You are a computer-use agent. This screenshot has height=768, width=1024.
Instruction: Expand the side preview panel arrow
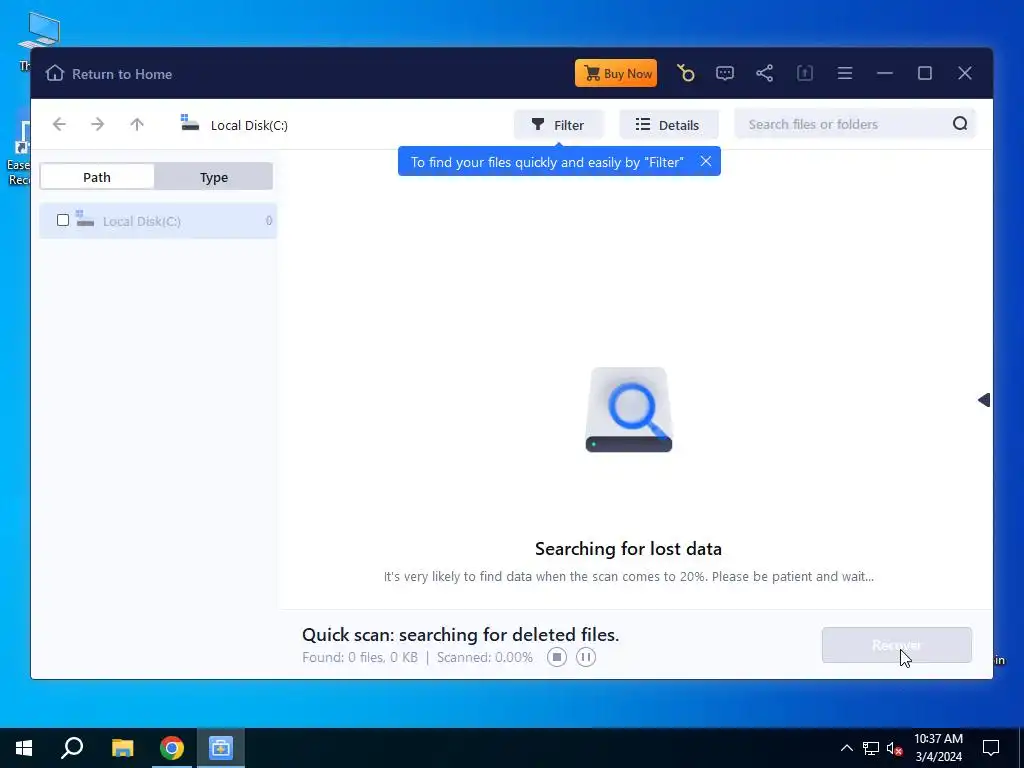[x=984, y=400]
